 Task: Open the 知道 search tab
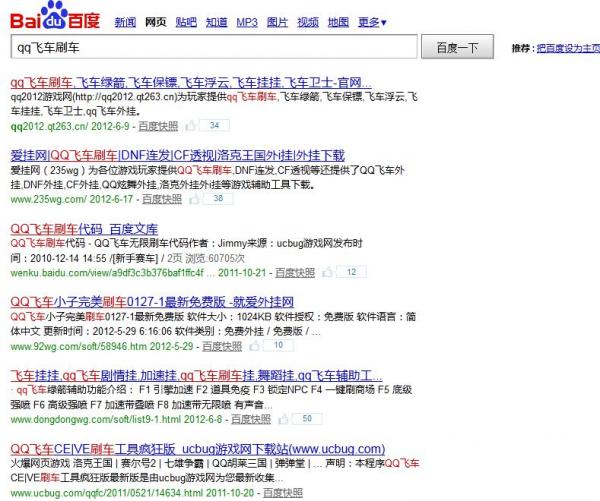pyautogui.click(x=217, y=23)
